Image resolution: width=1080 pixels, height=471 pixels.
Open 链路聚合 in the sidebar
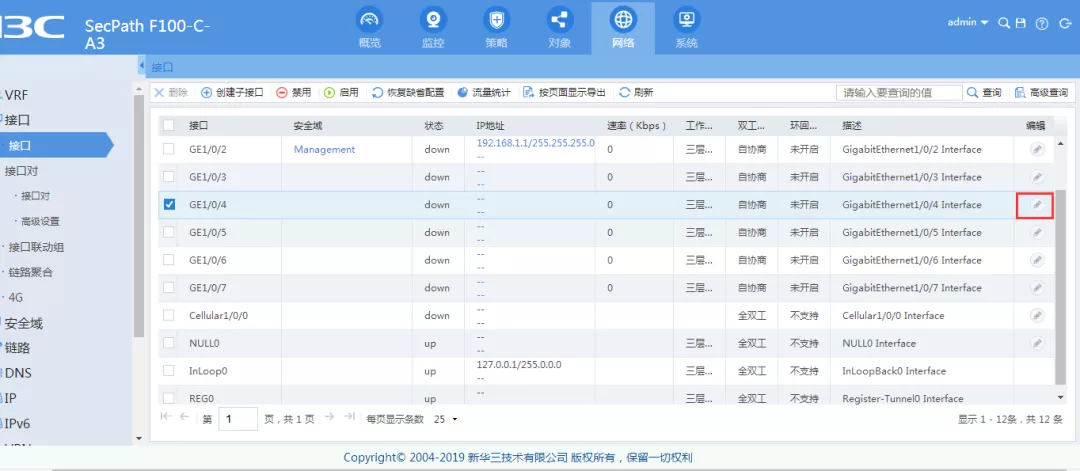click(x=30, y=272)
